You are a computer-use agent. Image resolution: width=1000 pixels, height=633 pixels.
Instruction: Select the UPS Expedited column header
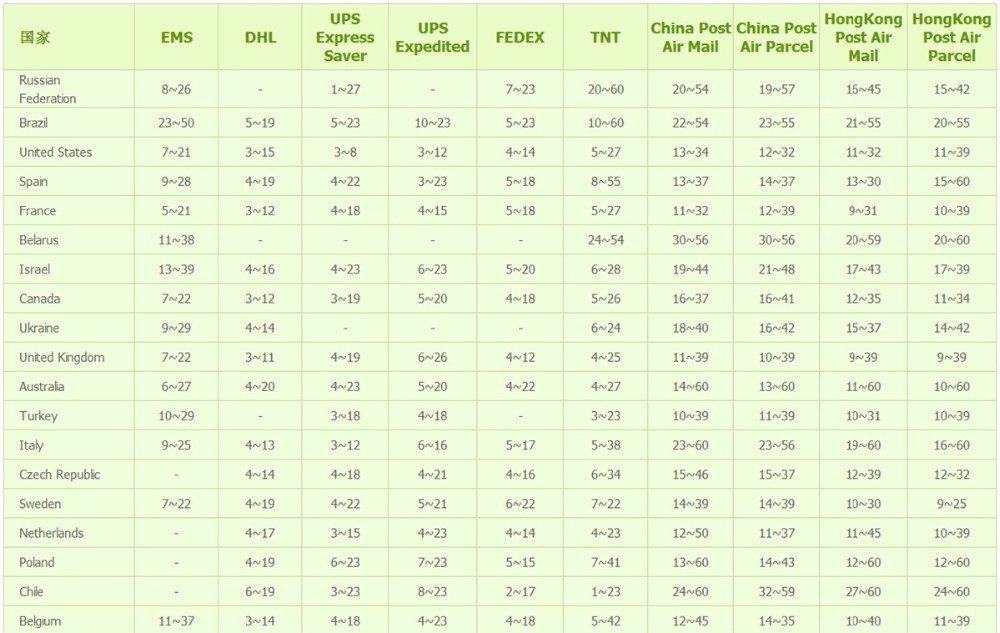432,38
